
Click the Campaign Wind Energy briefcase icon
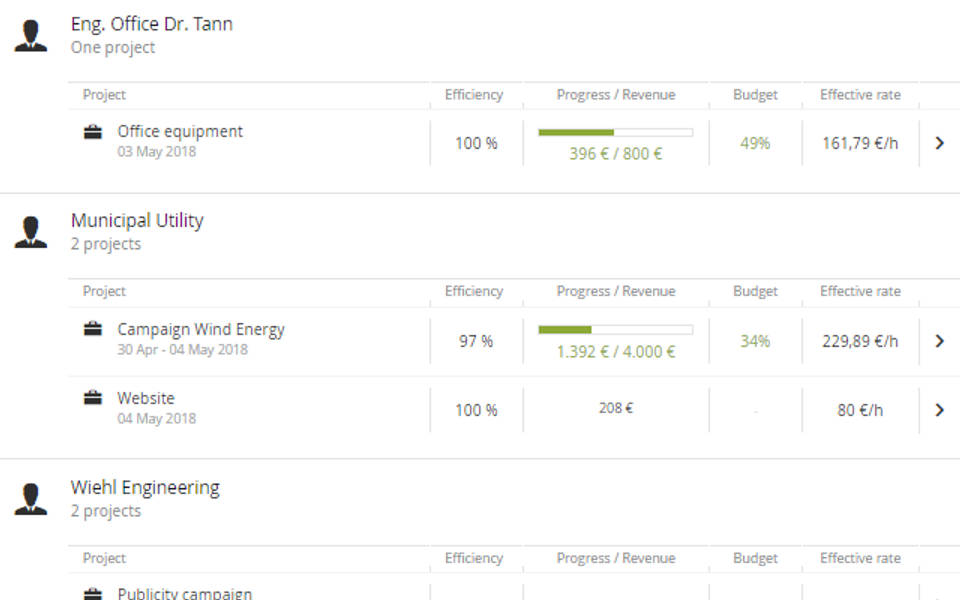pos(93,329)
